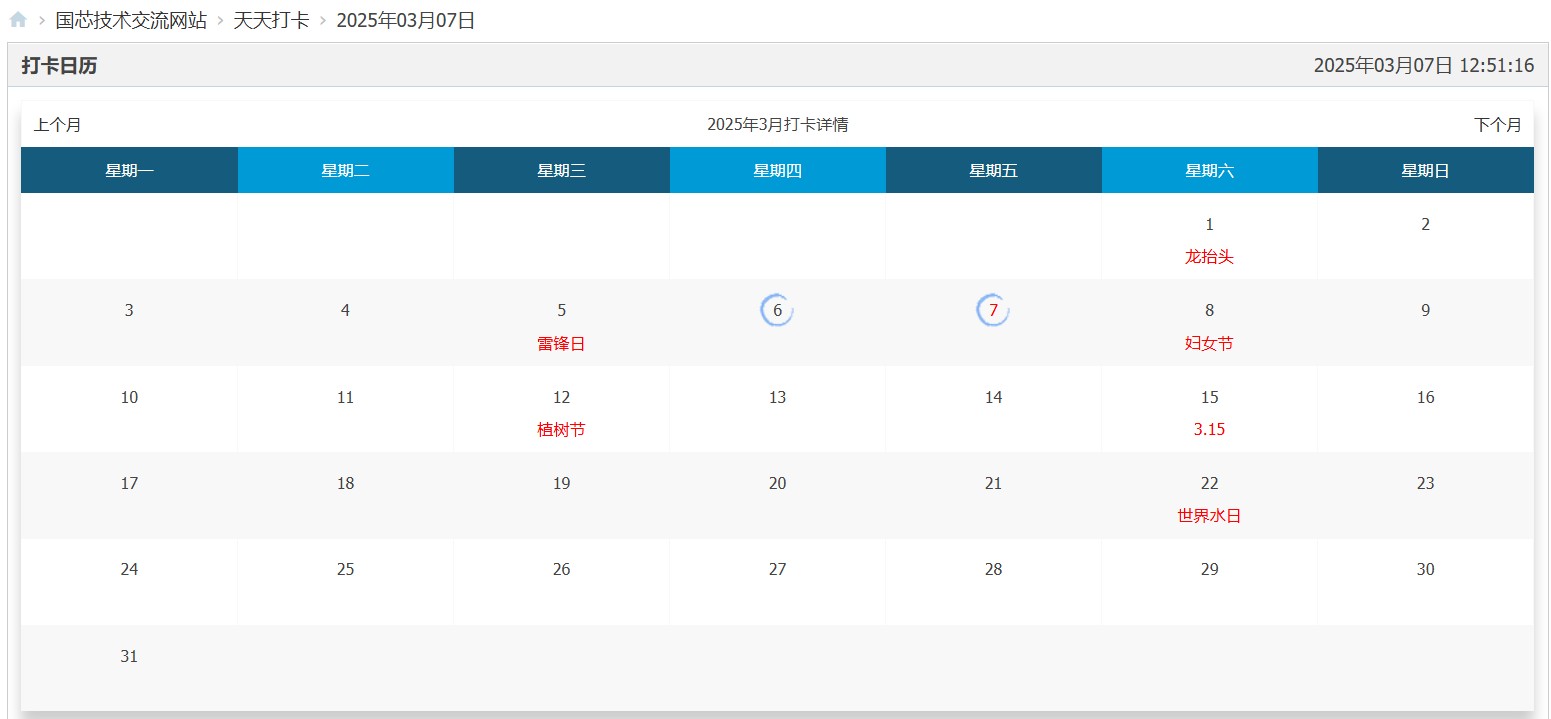Select calendar date 3

tap(129, 310)
